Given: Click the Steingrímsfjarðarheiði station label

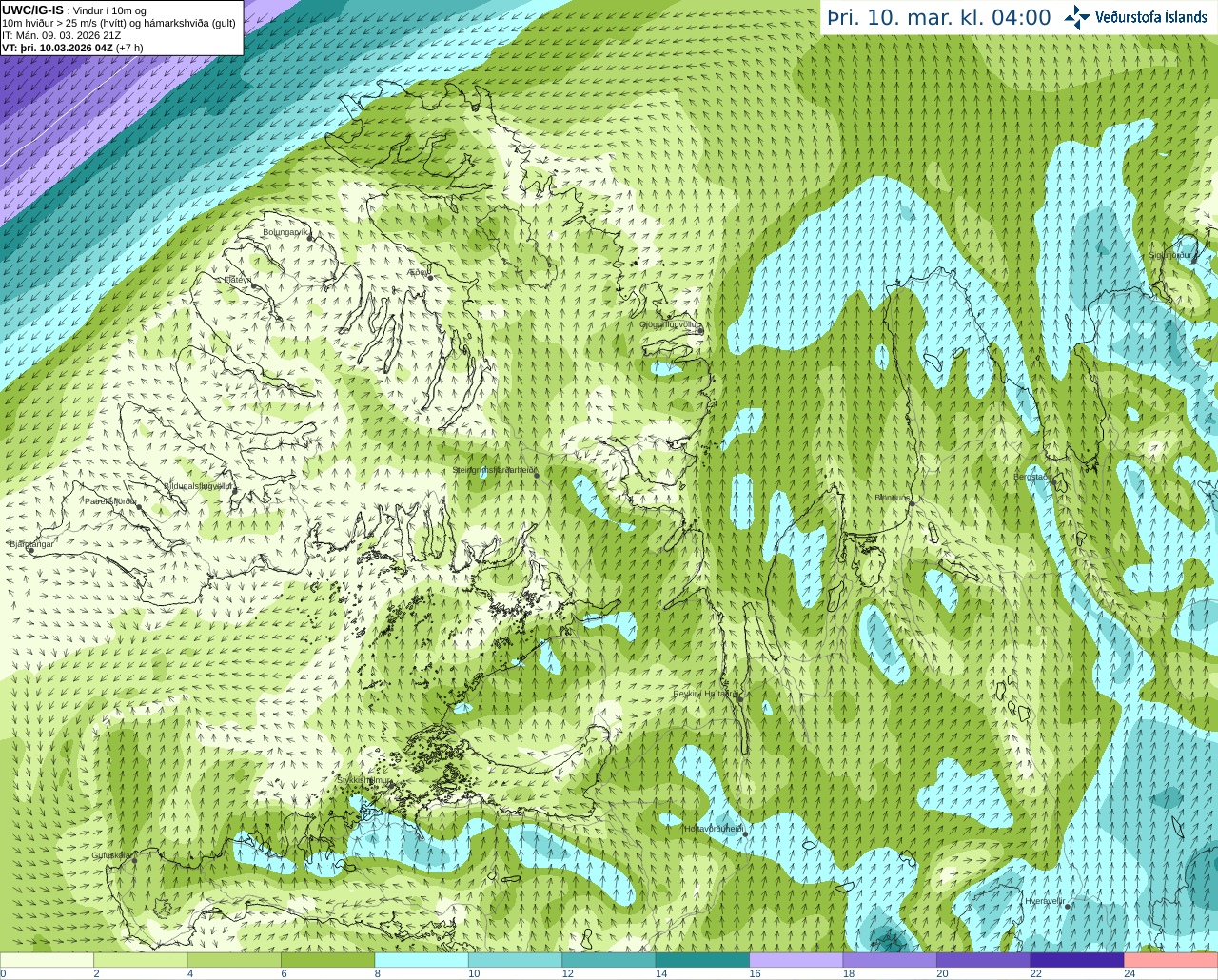Looking at the screenshot, I should pyautogui.click(x=495, y=470).
